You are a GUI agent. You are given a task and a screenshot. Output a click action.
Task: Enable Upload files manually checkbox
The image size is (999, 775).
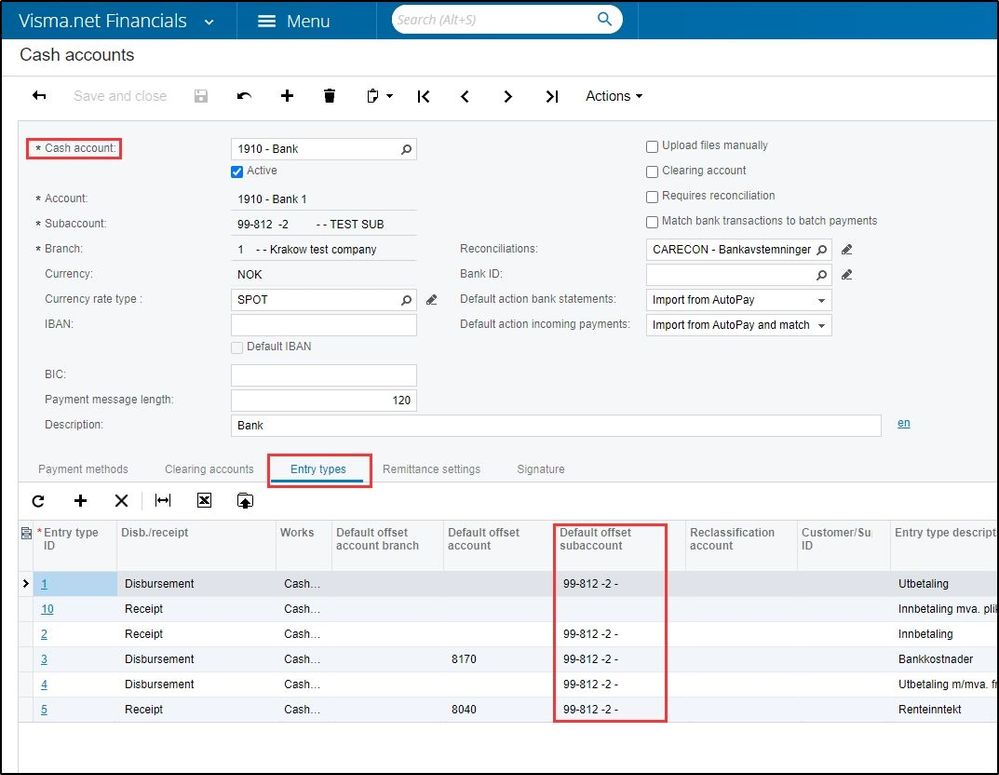pyautogui.click(x=652, y=147)
